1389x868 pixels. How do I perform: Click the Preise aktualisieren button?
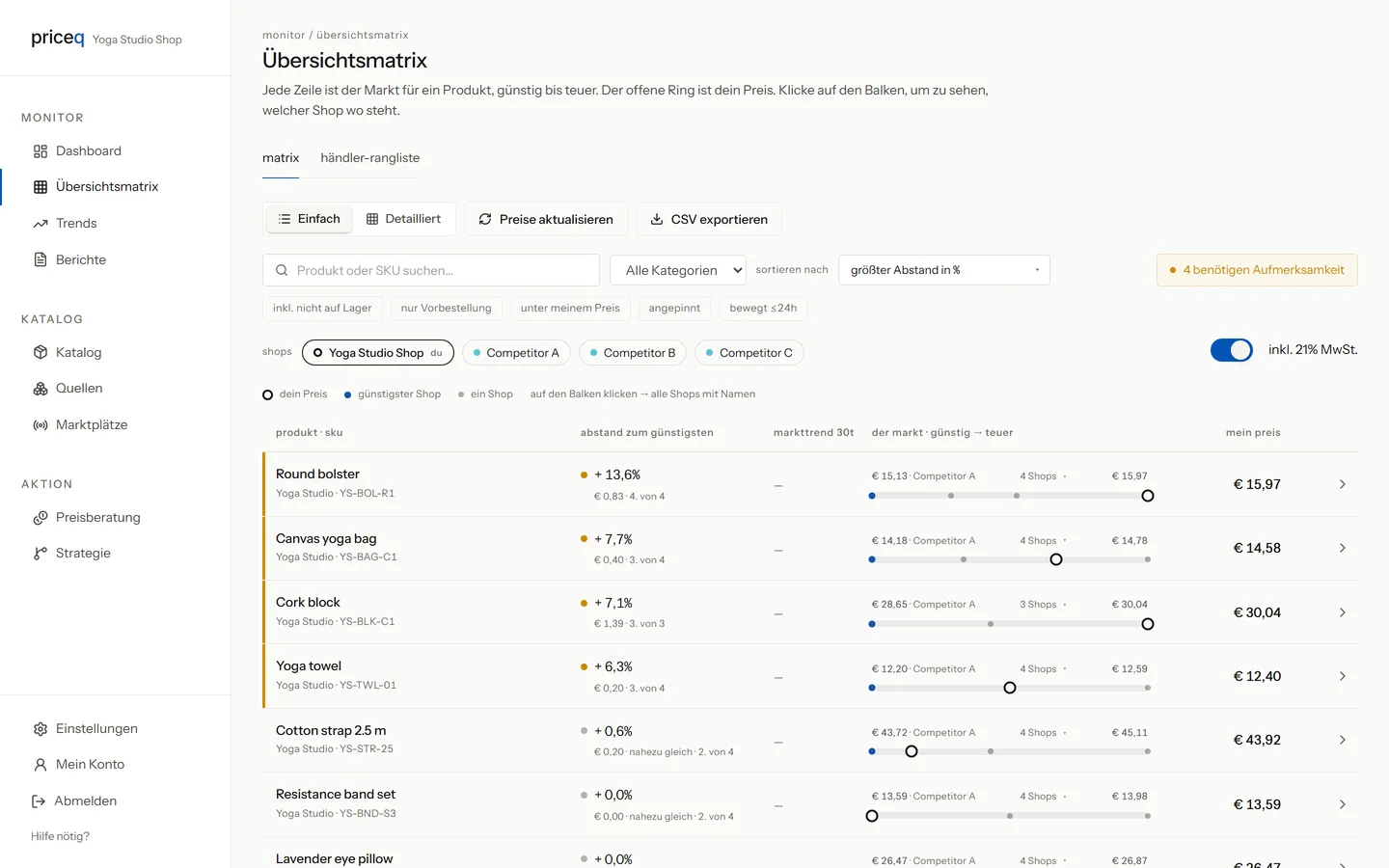click(x=546, y=219)
